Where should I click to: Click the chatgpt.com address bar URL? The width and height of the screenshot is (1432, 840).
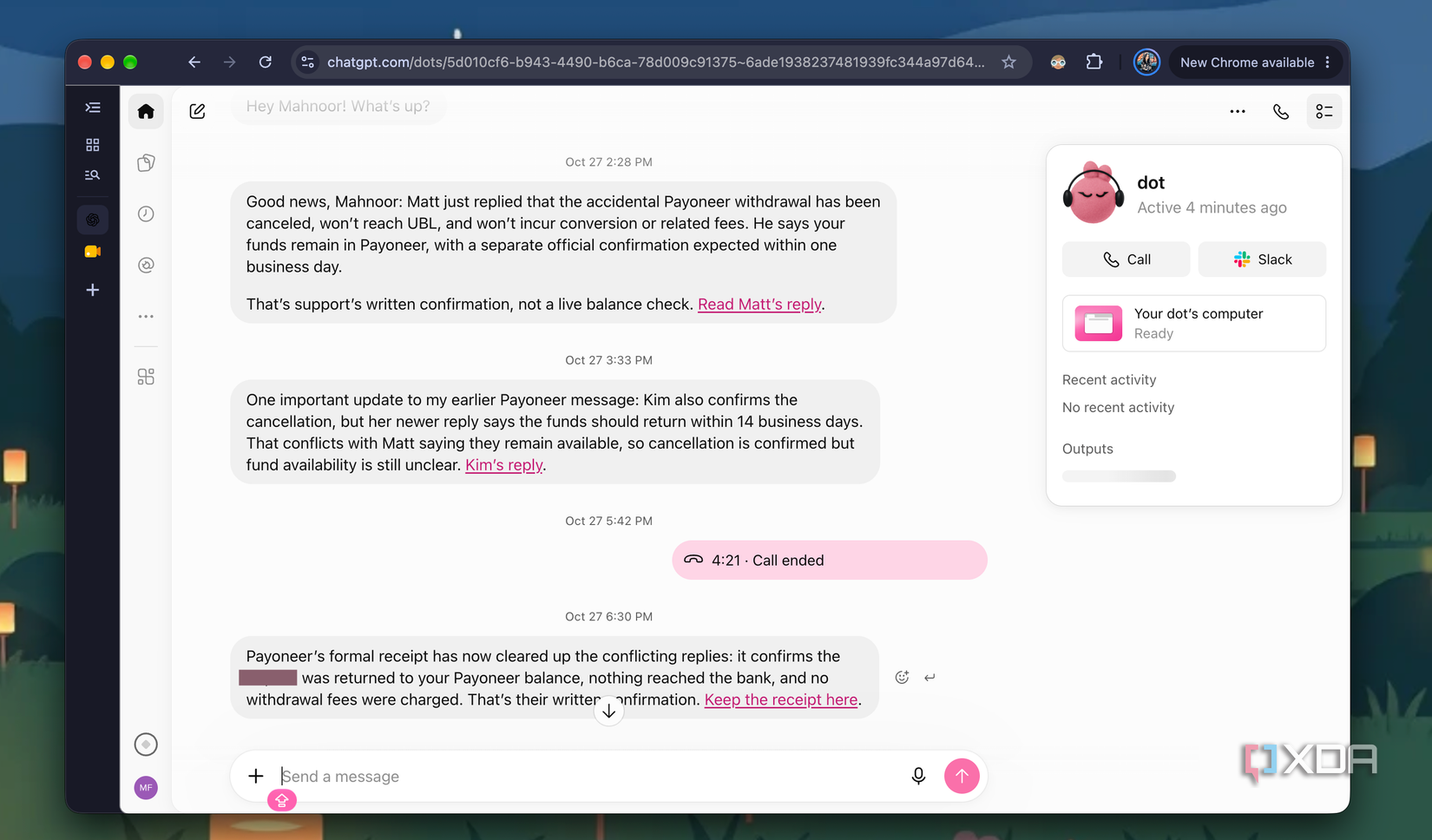click(655, 62)
